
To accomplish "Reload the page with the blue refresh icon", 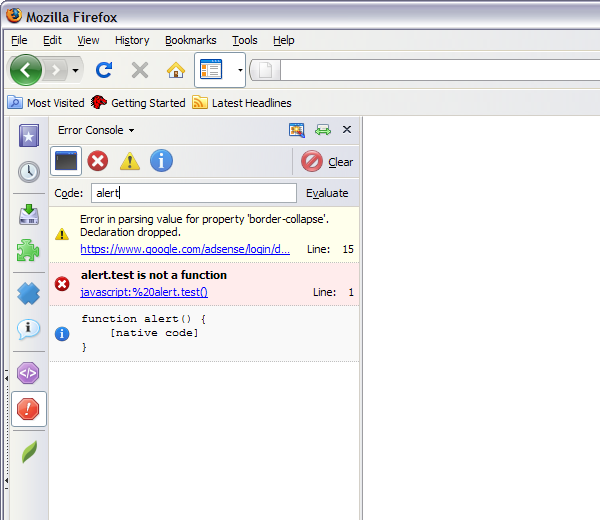I will tap(104, 70).
